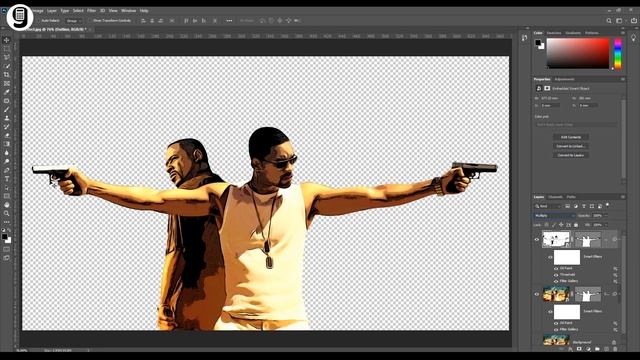
Task: Click the Create new group folder icon
Action: tap(597, 349)
